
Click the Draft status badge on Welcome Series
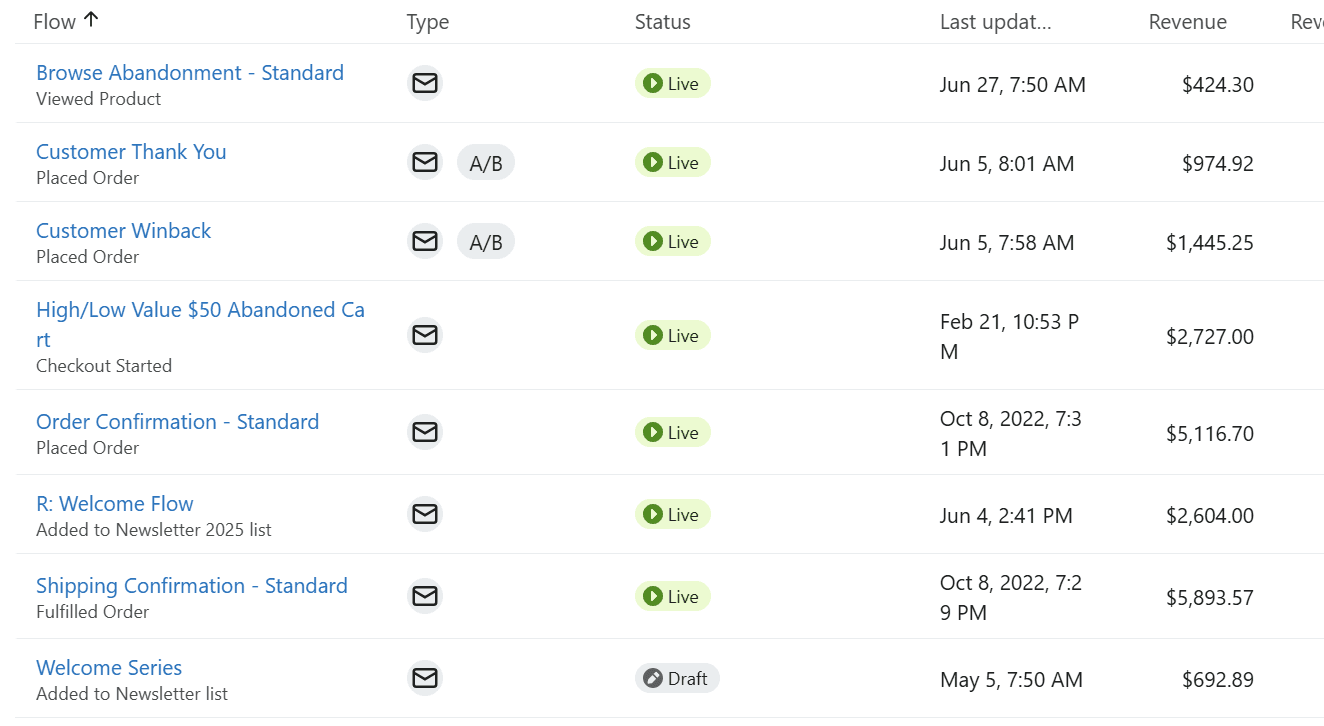pyautogui.click(x=677, y=678)
